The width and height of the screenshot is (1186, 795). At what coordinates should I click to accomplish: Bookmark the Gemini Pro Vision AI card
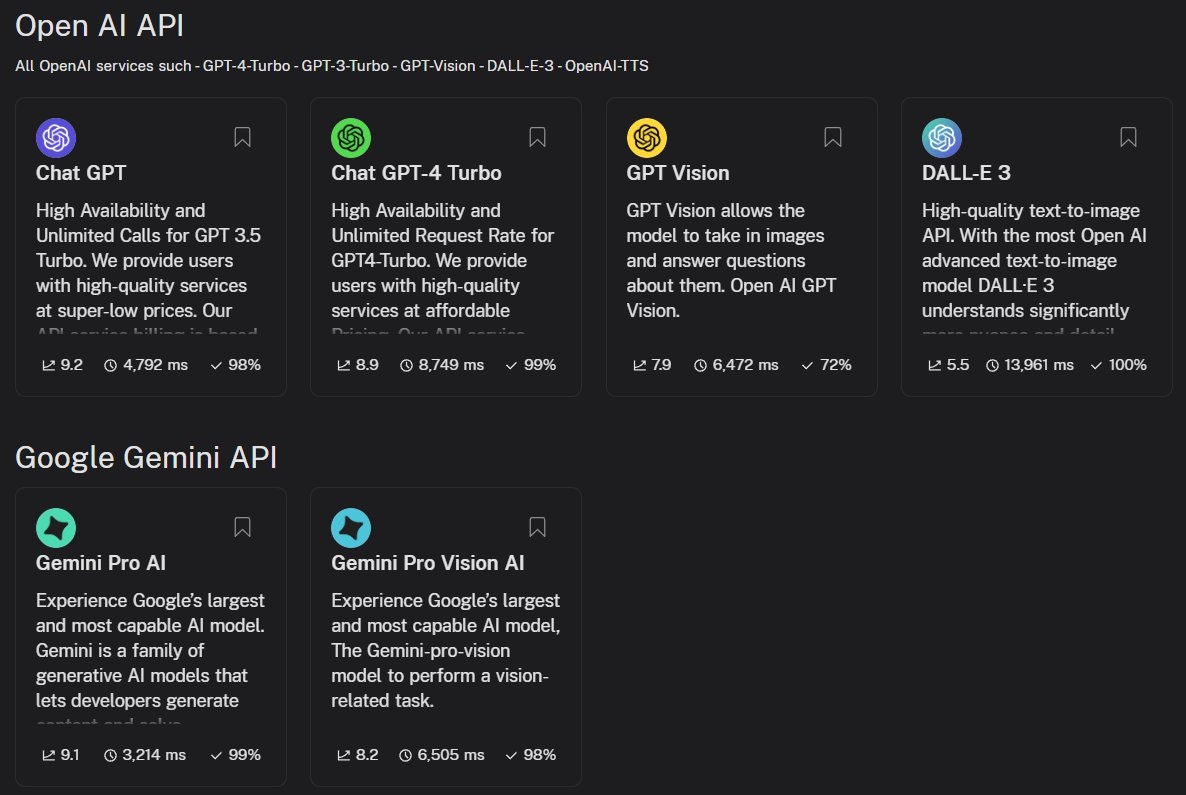537,526
